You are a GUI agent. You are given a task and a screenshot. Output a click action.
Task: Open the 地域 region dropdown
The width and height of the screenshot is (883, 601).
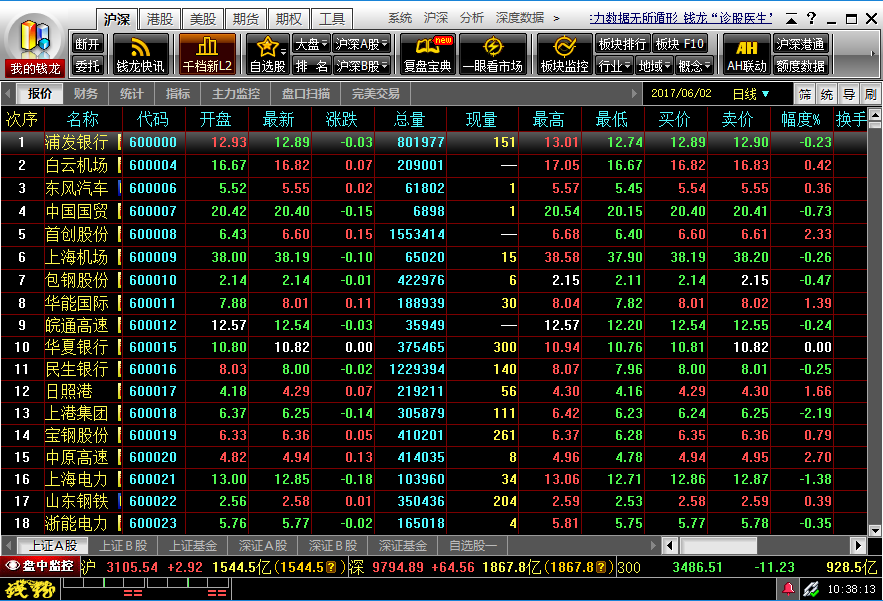(654, 66)
